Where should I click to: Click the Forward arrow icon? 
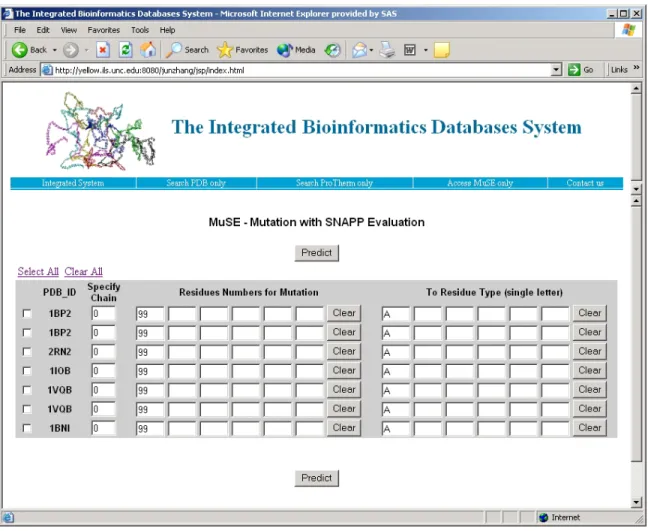click(71, 50)
